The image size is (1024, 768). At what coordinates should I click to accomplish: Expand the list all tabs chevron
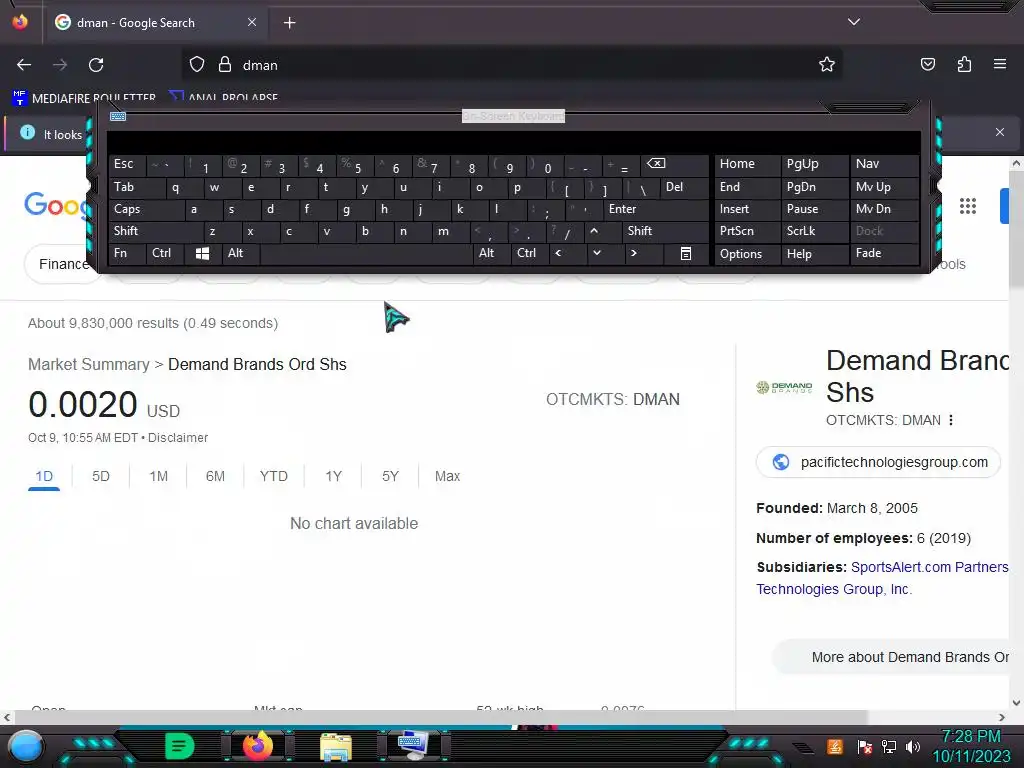854,22
